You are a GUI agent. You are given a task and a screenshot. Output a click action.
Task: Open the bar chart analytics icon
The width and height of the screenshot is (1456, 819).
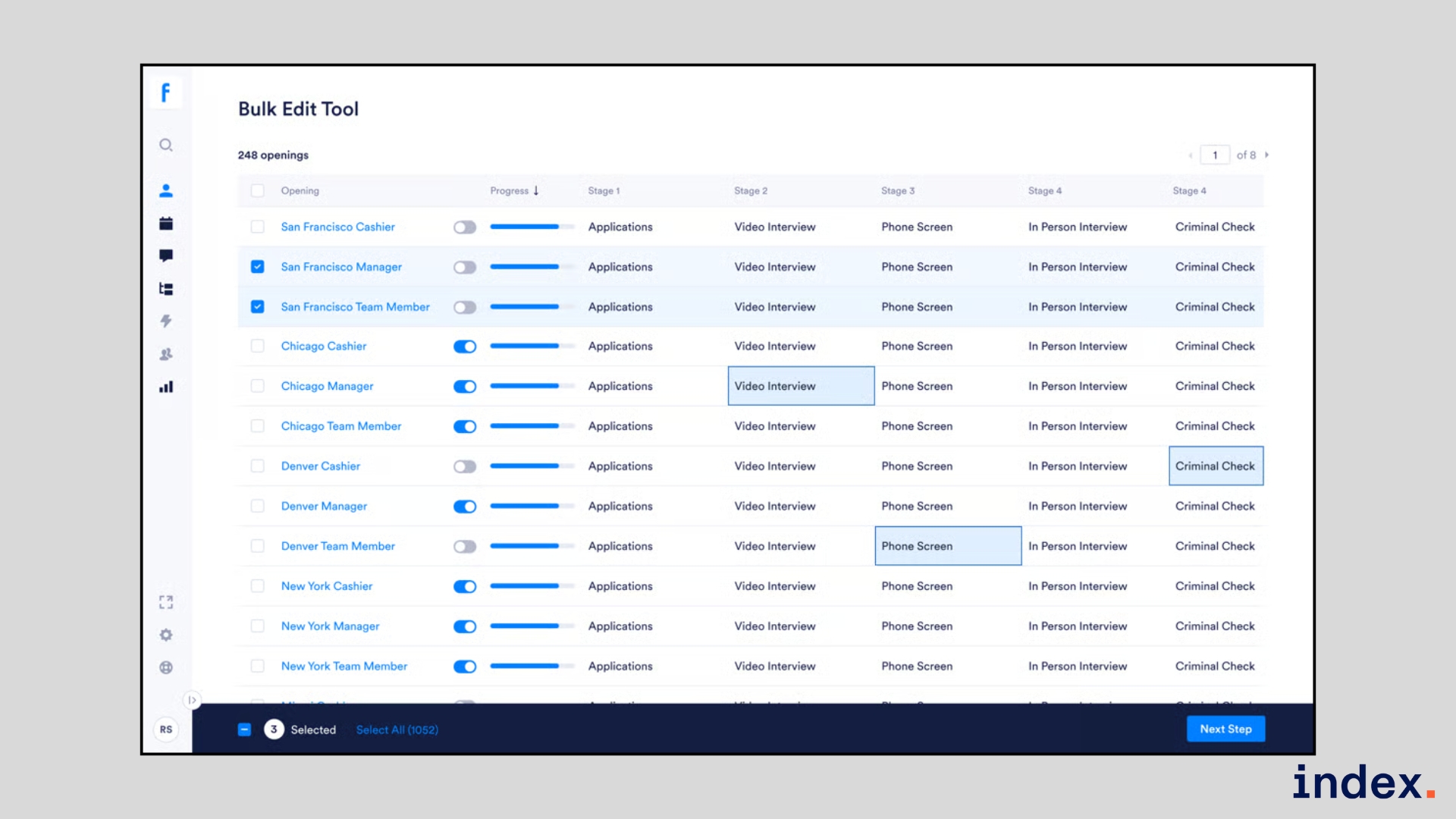[x=166, y=387]
